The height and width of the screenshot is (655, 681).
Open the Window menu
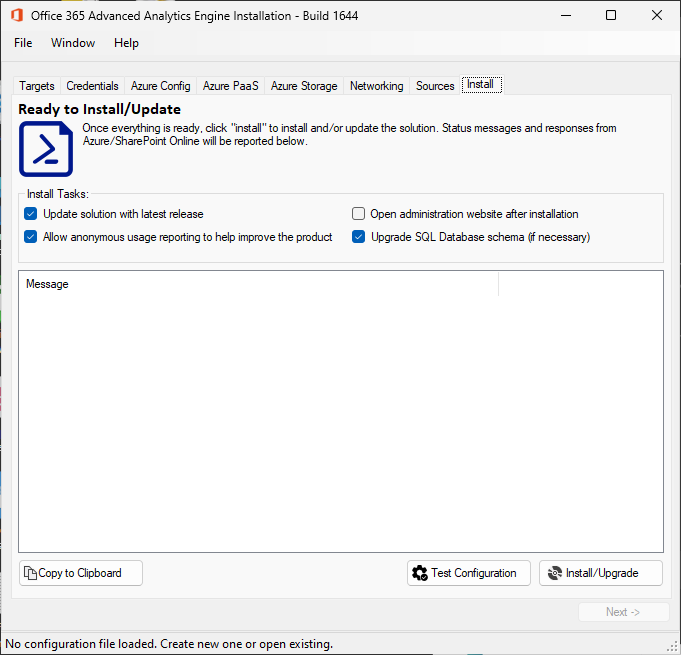click(73, 43)
